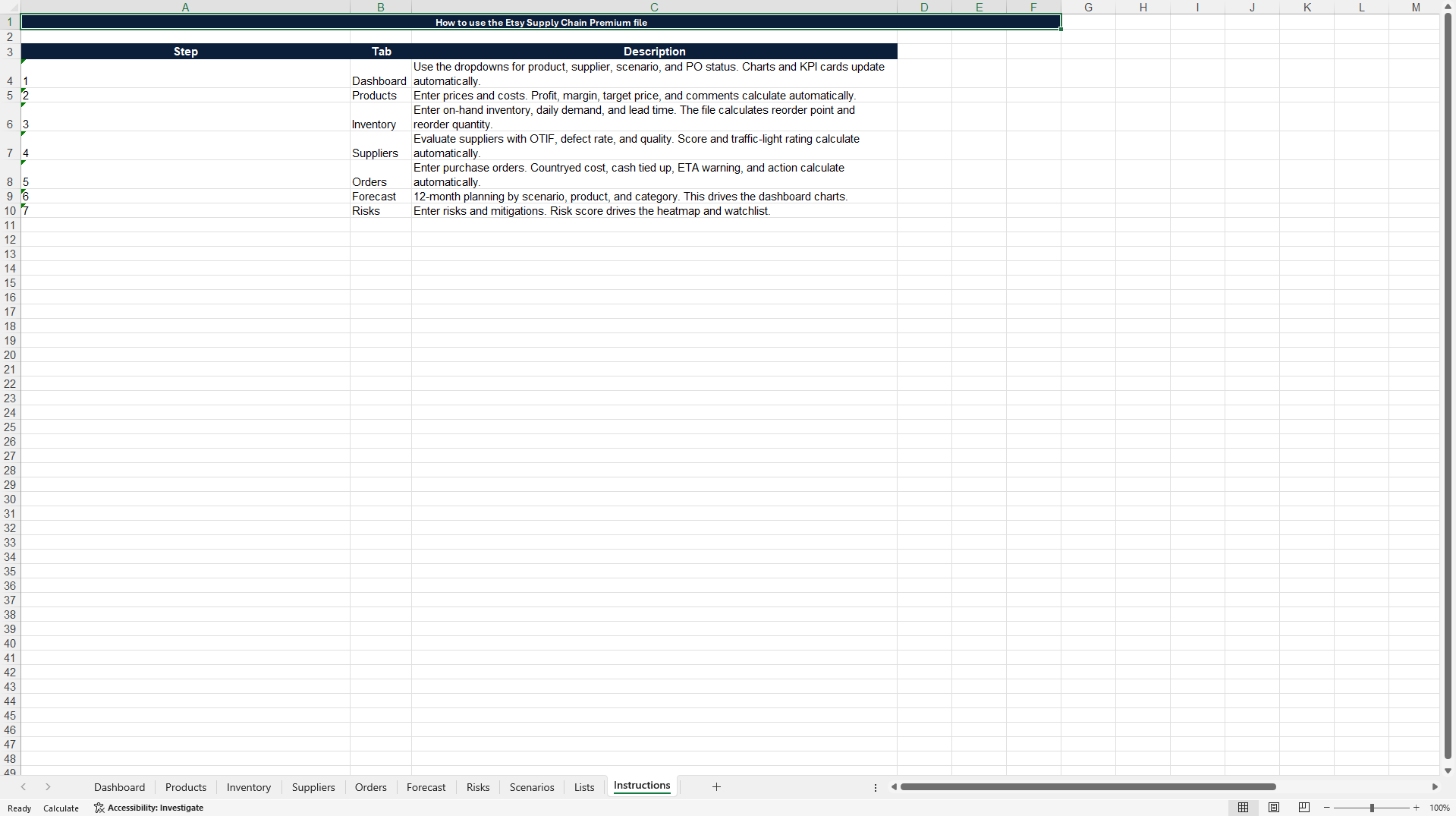Open the Products sheet tab
Screen dimensions: 1456x816
[186, 787]
